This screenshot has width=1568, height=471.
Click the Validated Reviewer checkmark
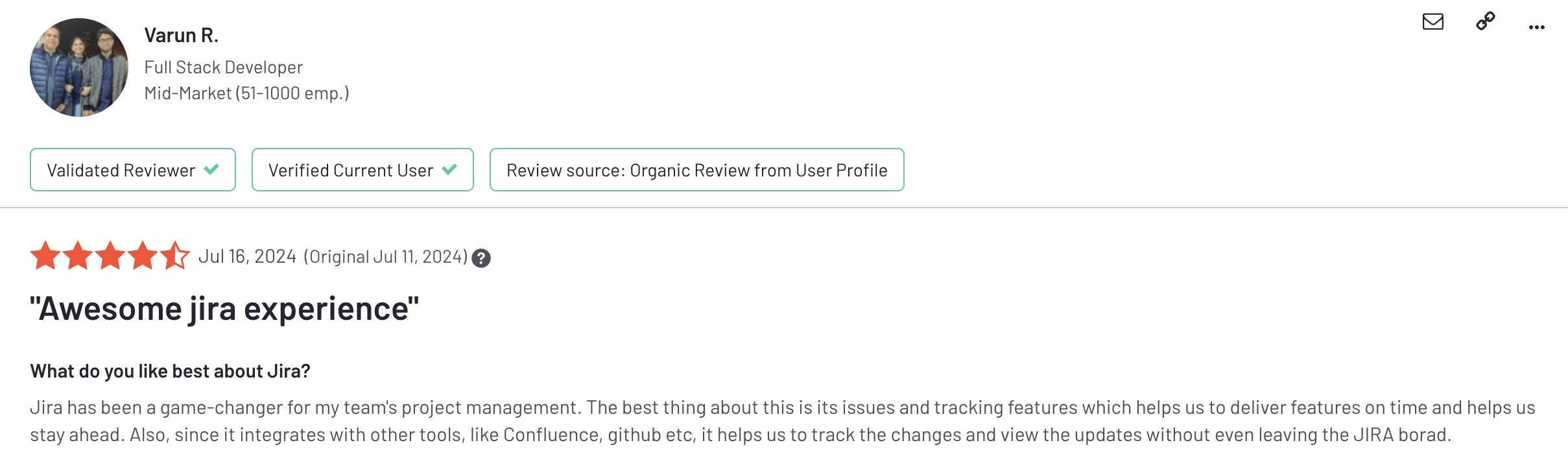211,170
